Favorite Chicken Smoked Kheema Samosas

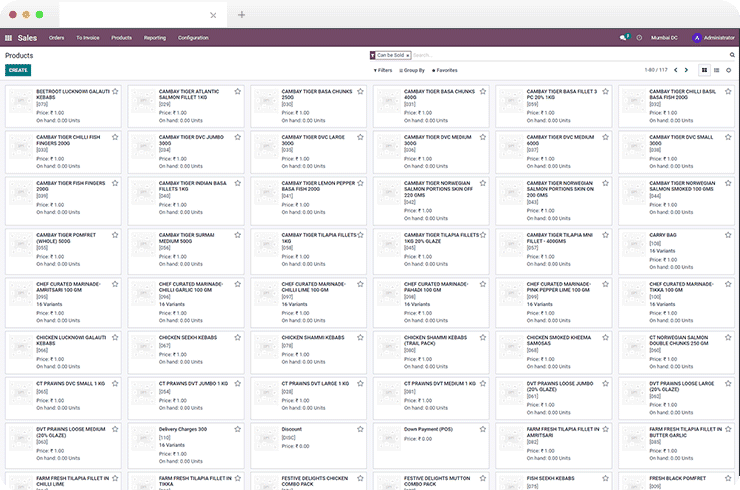605,338
